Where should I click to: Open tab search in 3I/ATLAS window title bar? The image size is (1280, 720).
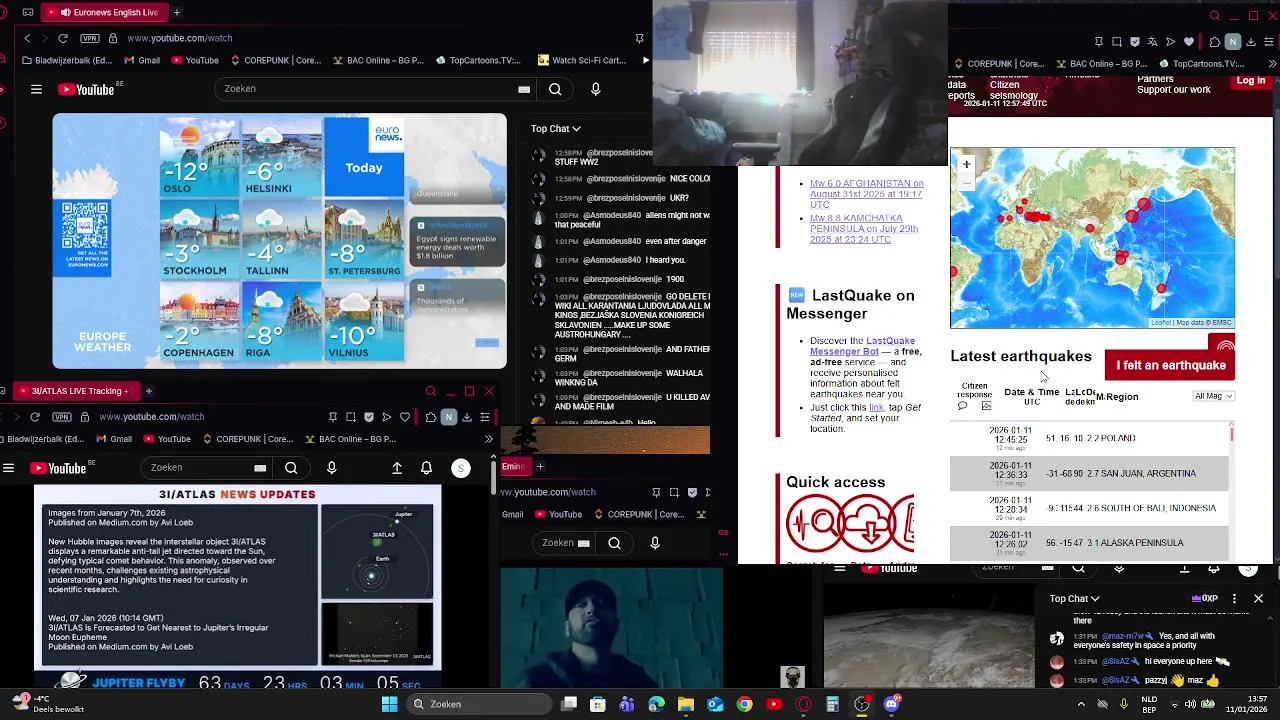pos(431,391)
